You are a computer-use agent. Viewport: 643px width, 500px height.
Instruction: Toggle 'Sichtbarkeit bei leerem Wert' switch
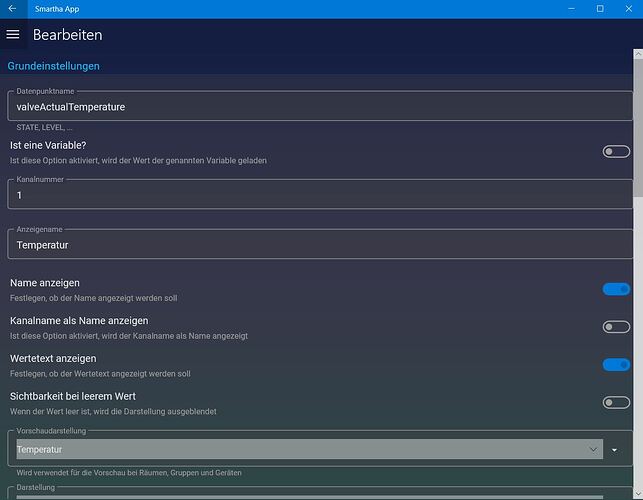point(616,402)
